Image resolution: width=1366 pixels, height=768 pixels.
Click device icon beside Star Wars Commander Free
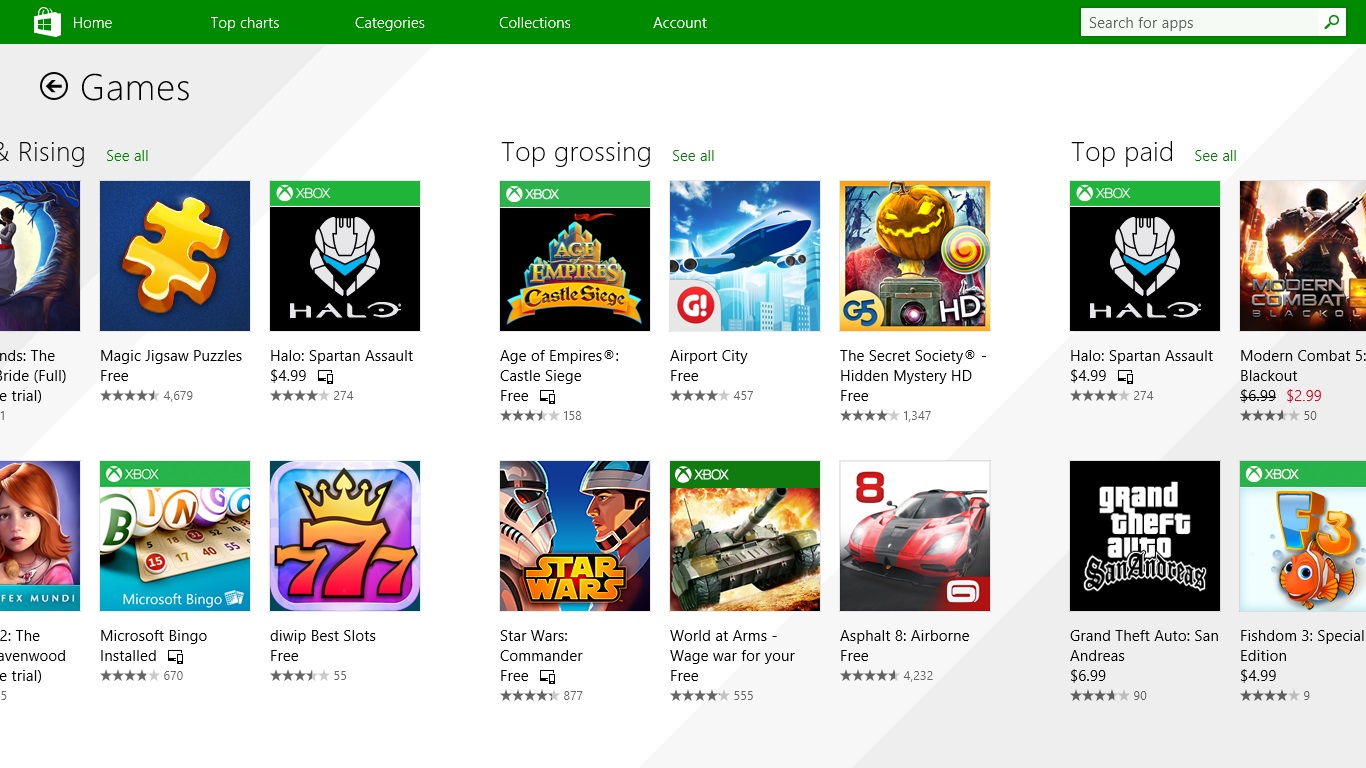click(x=547, y=677)
